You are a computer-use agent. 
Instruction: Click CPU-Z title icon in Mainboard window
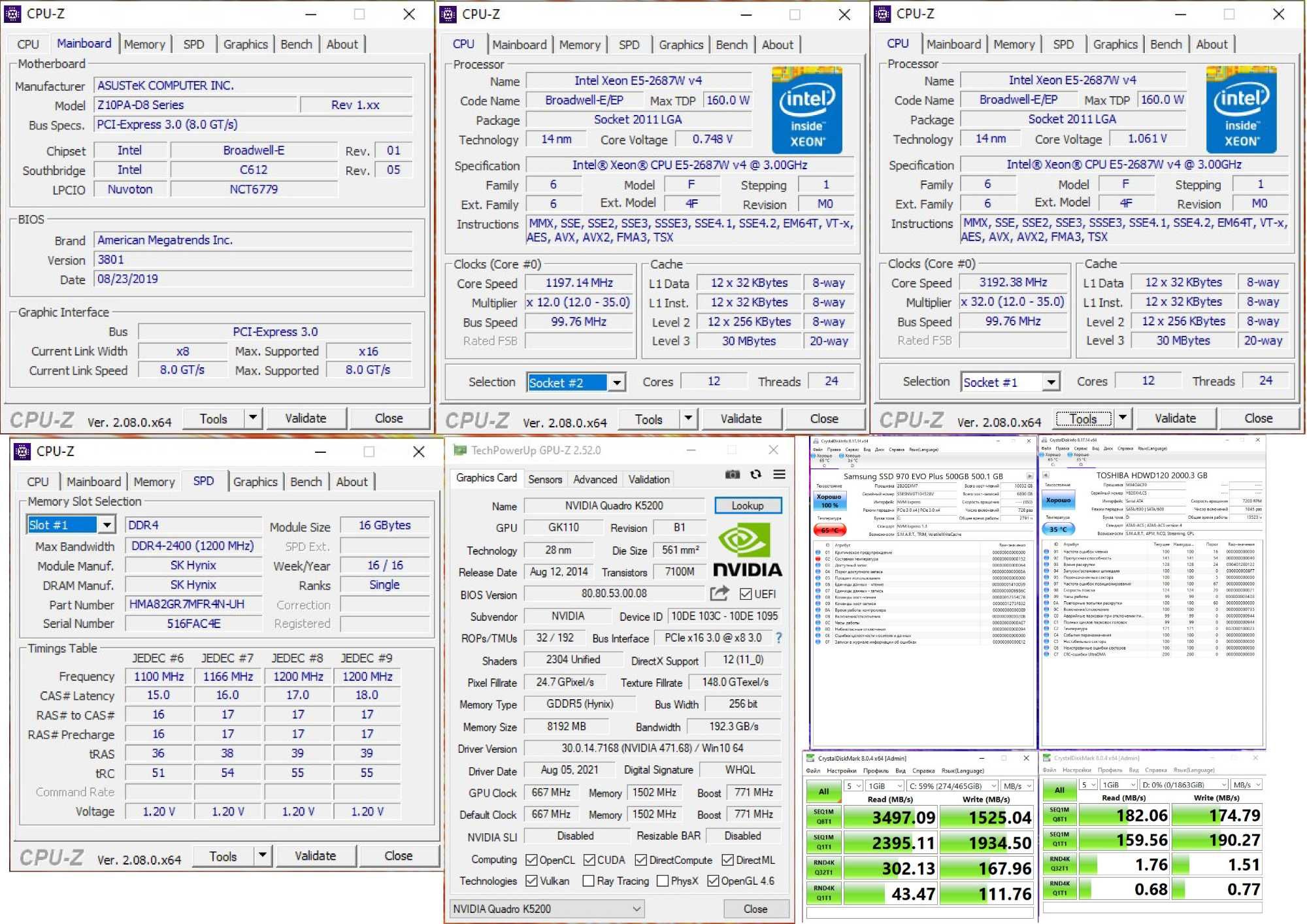(x=13, y=14)
